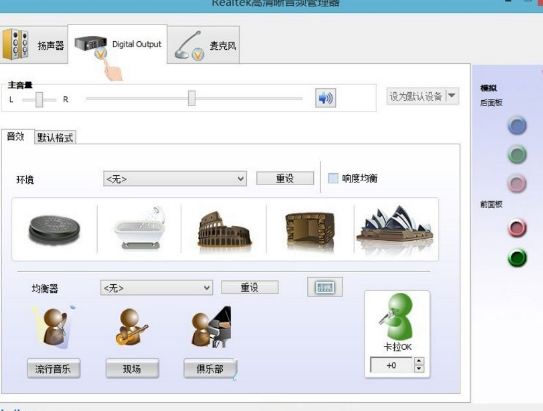The height and width of the screenshot is (411, 543).
Task: Reset the equalizer with 重设 button
Action: pyautogui.click(x=250, y=287)
